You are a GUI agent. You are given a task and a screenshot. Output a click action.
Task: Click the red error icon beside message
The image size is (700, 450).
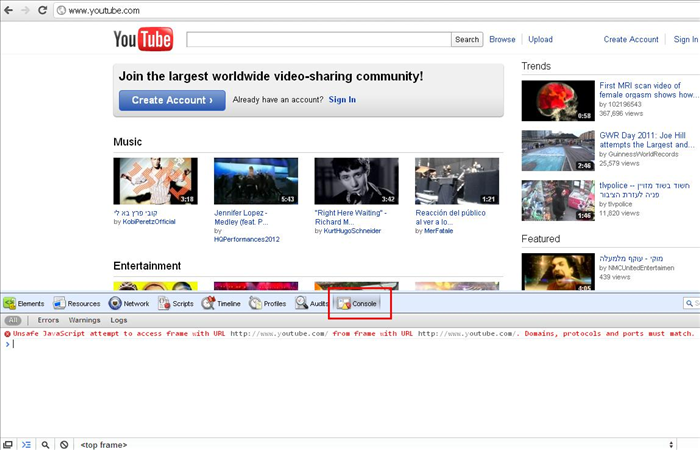pyautogui.click(x=7, y=333)
